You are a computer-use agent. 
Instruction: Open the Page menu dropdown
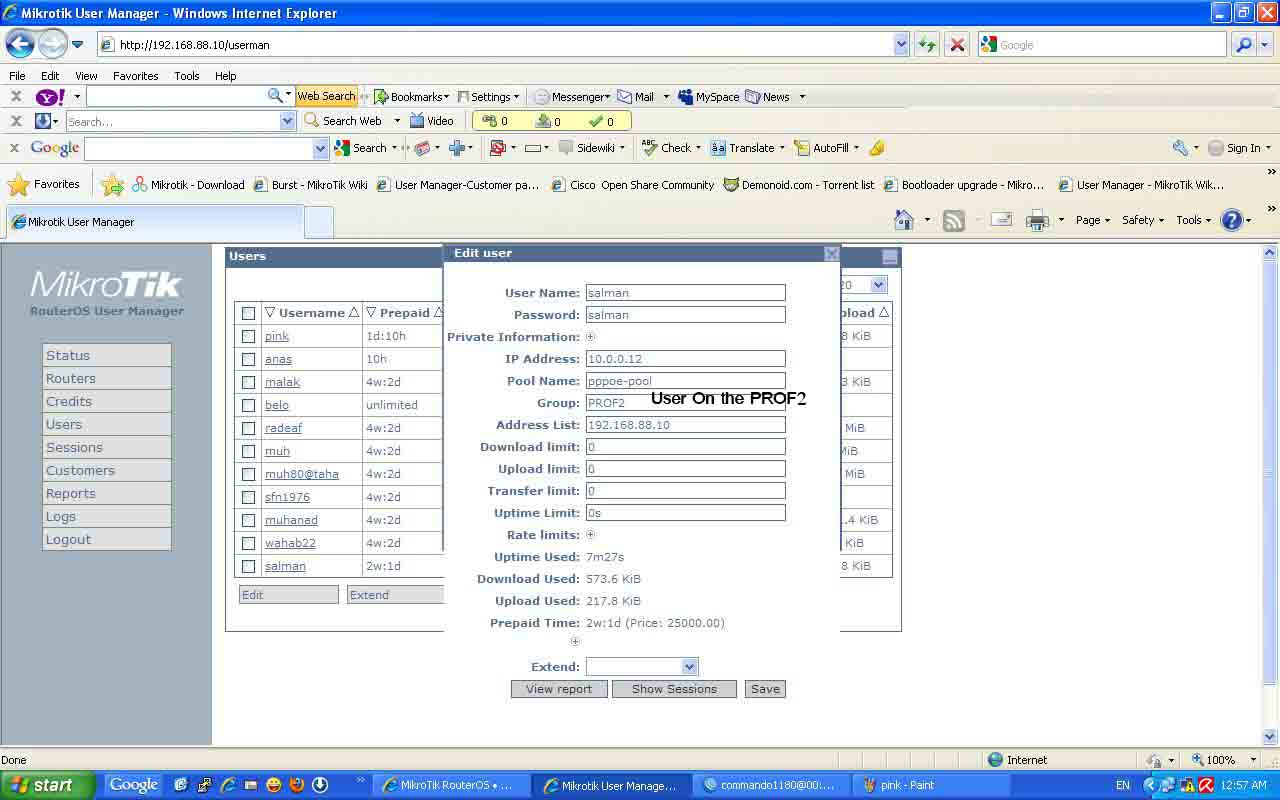coord(1092,220)
